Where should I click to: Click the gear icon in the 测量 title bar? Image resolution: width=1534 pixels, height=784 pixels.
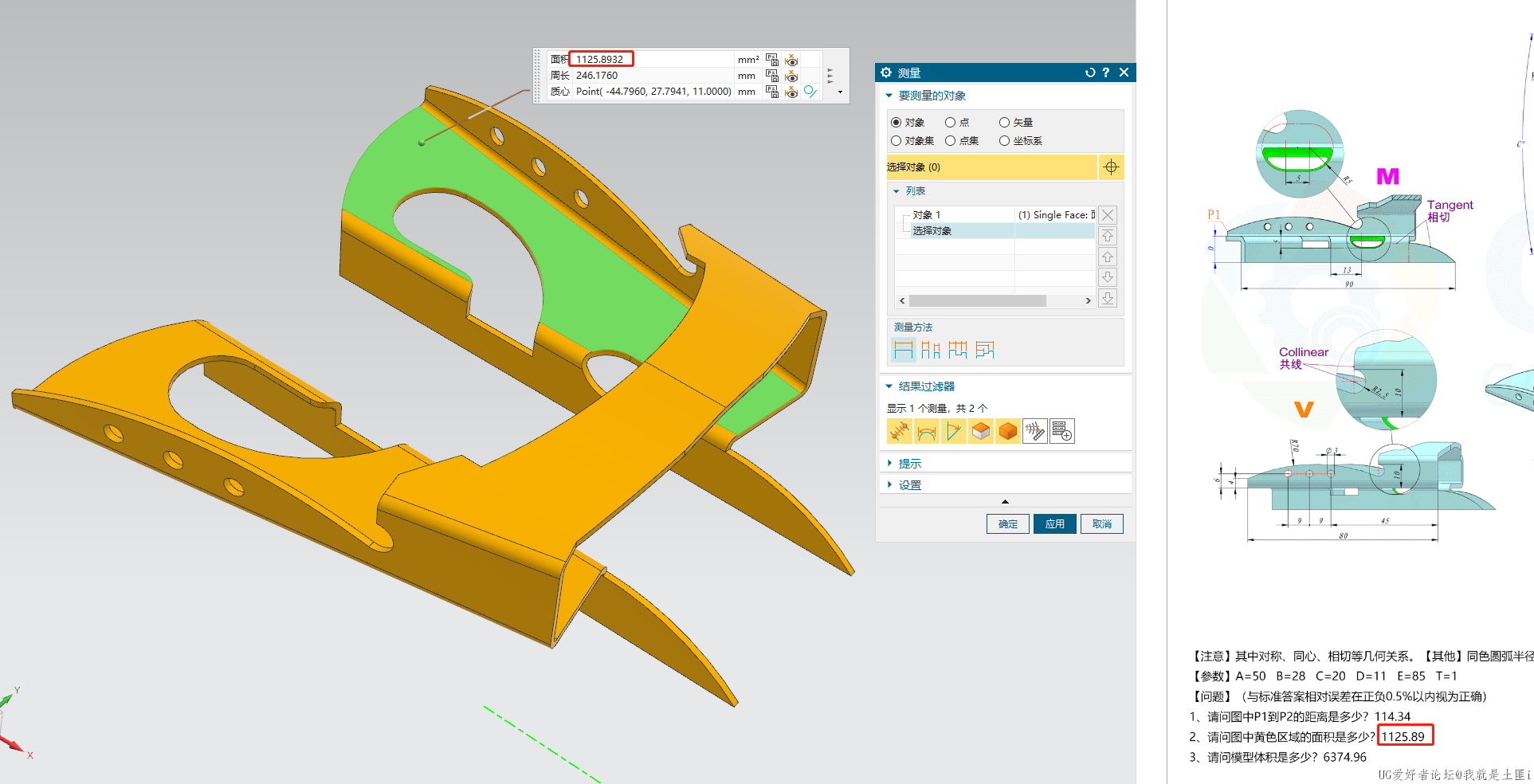coord(886,73)
